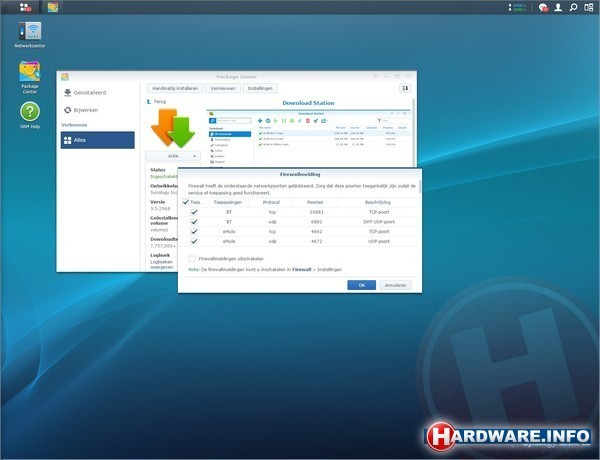Click Annuleren in firewall dialog
The width and height of the screenshot is (600, 460).
[x=395, y=285]
